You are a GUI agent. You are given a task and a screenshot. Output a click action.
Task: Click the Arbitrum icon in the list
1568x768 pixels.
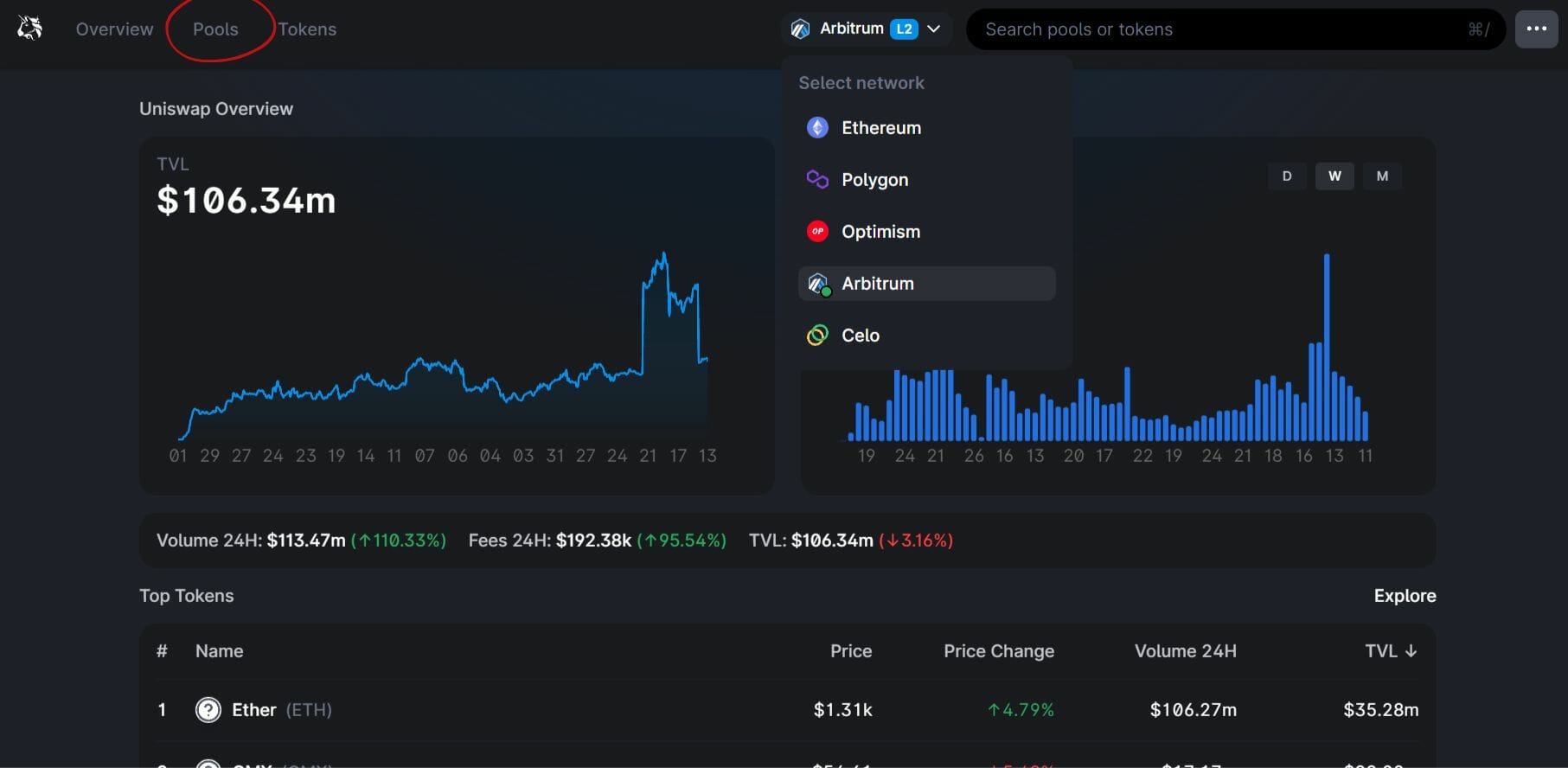(x=818, y=284)
